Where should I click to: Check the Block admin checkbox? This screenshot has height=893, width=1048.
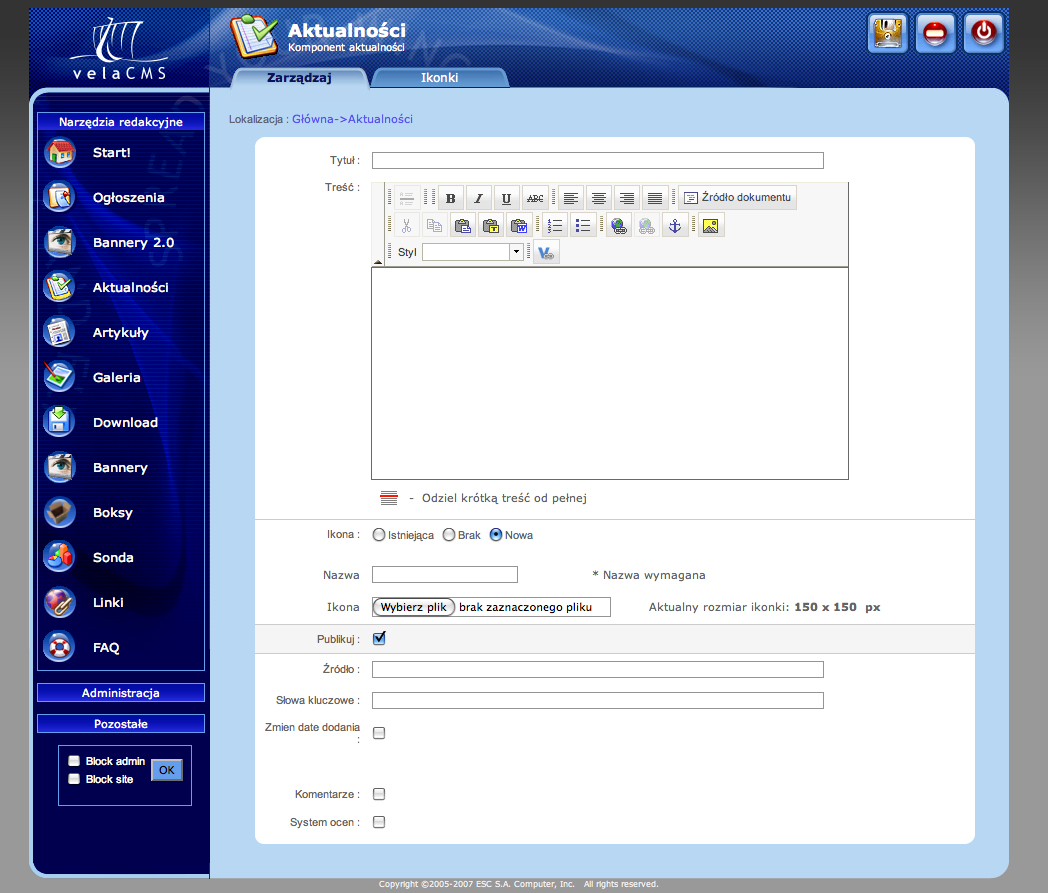pos(74,761)
